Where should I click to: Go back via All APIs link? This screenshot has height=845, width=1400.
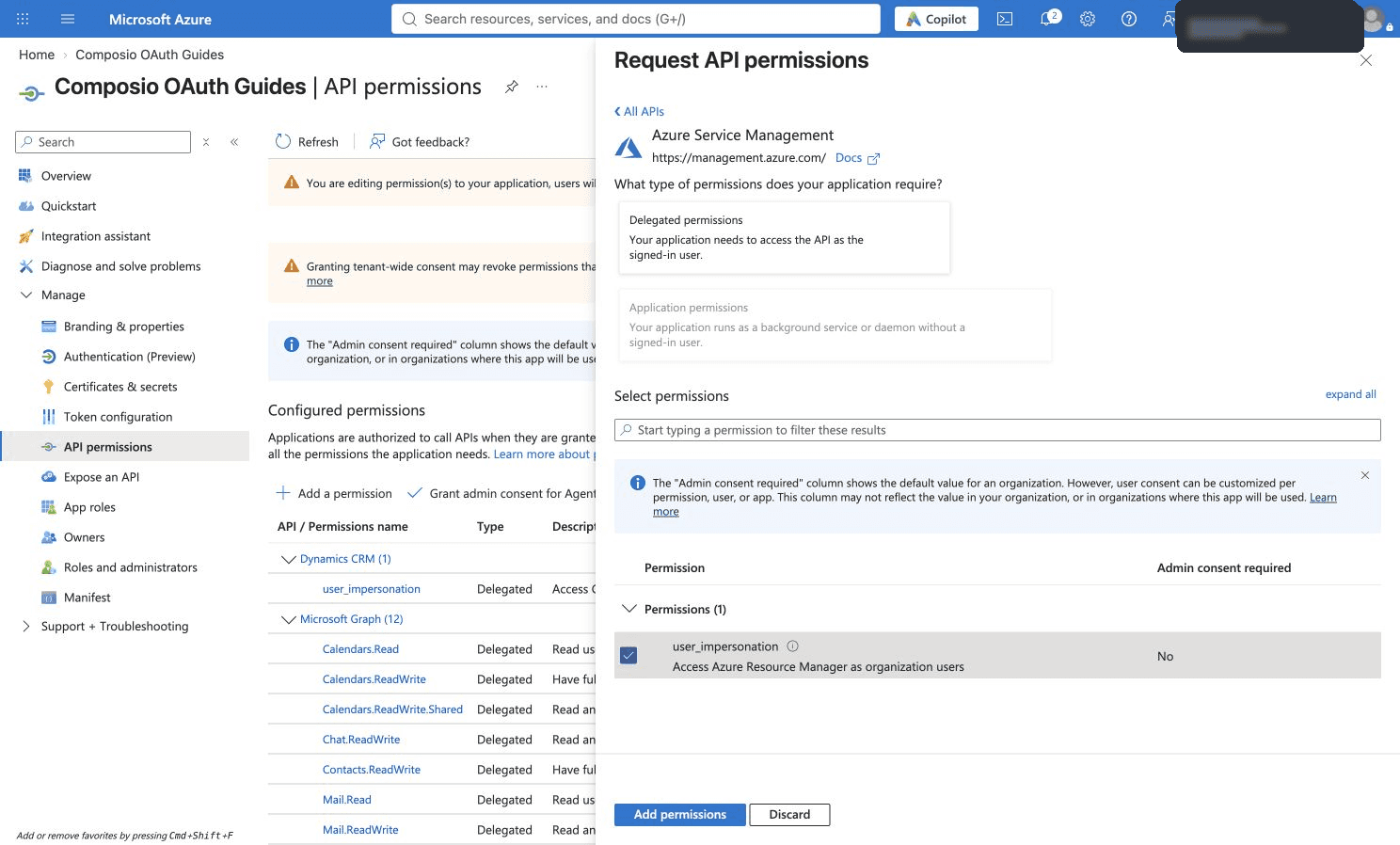(639, 111)
